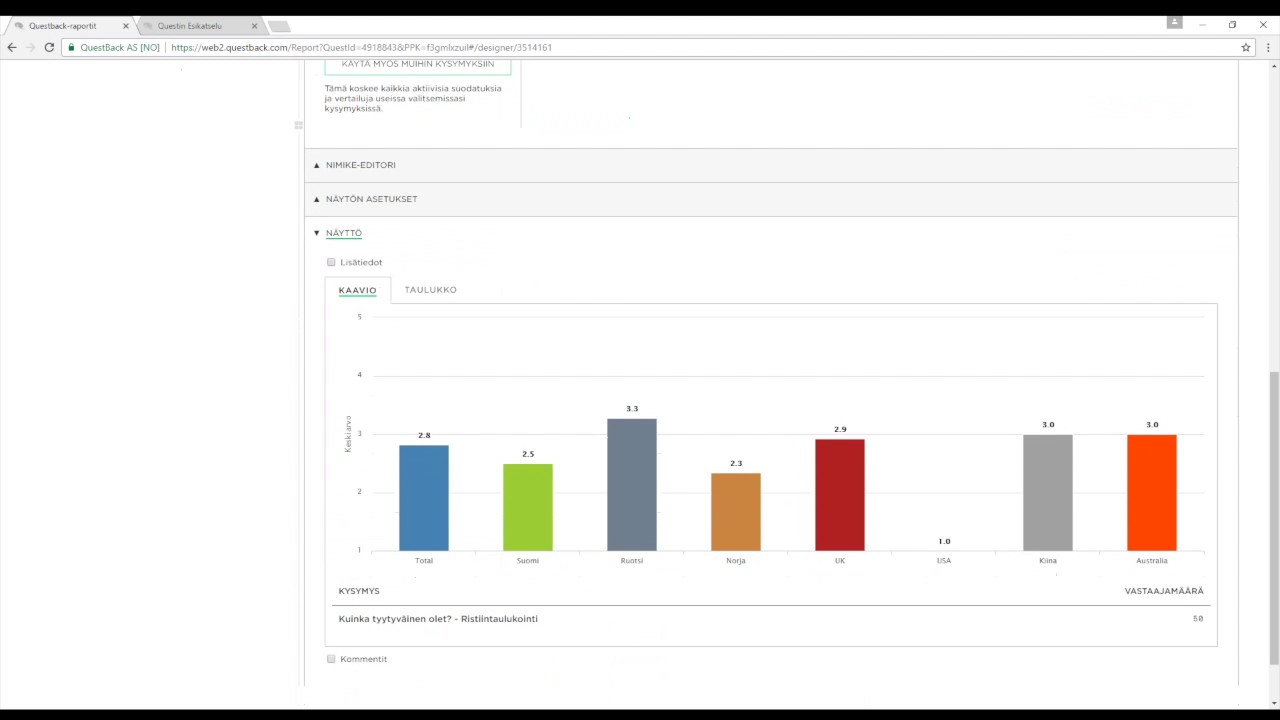The image size is (1280, 720).
Task: Click the slate Ruotsi bar
Action: tap(632, 485)
